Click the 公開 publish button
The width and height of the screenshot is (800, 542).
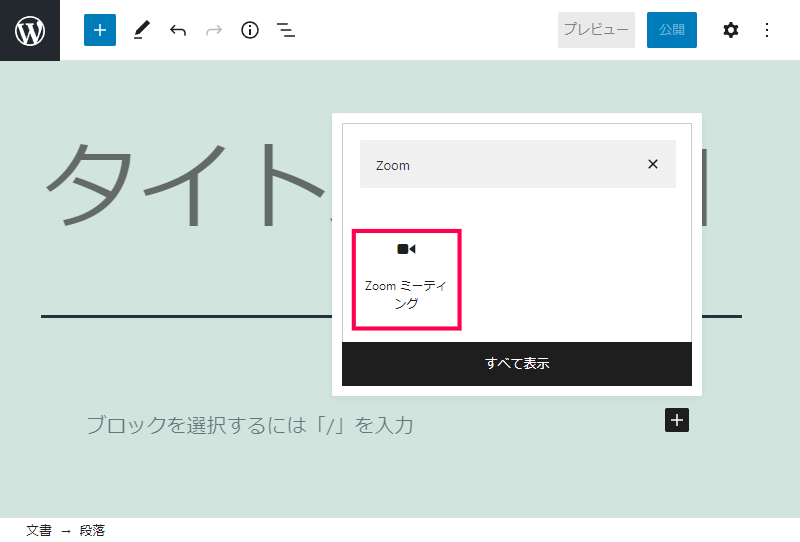click(671, 30)
